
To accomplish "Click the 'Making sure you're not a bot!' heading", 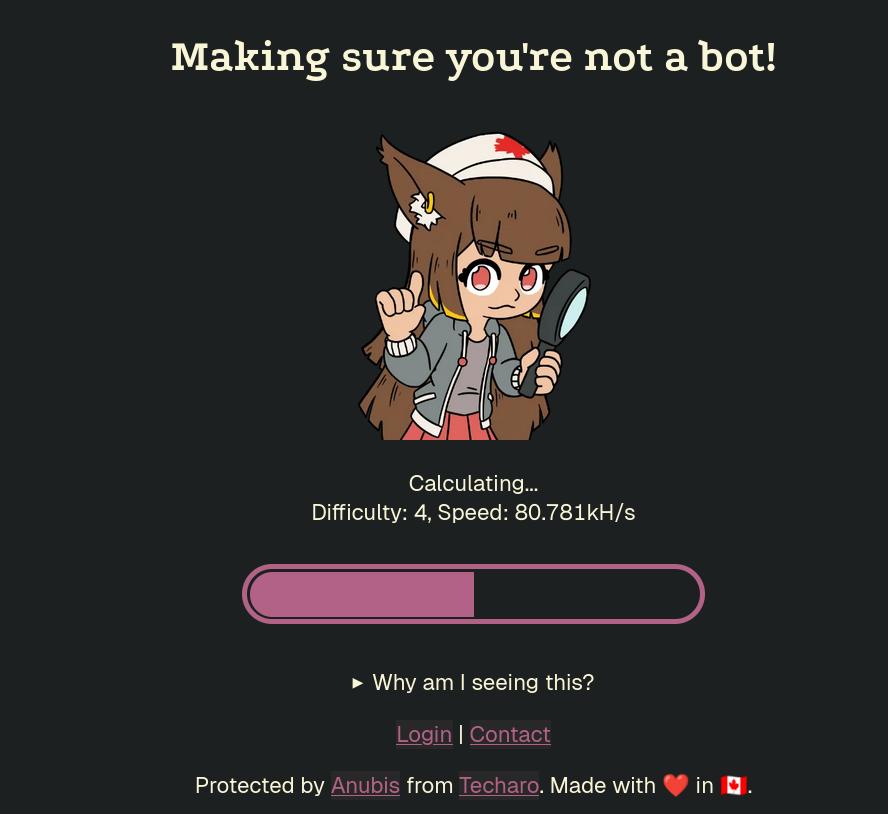I will click(x=473, y=57).
